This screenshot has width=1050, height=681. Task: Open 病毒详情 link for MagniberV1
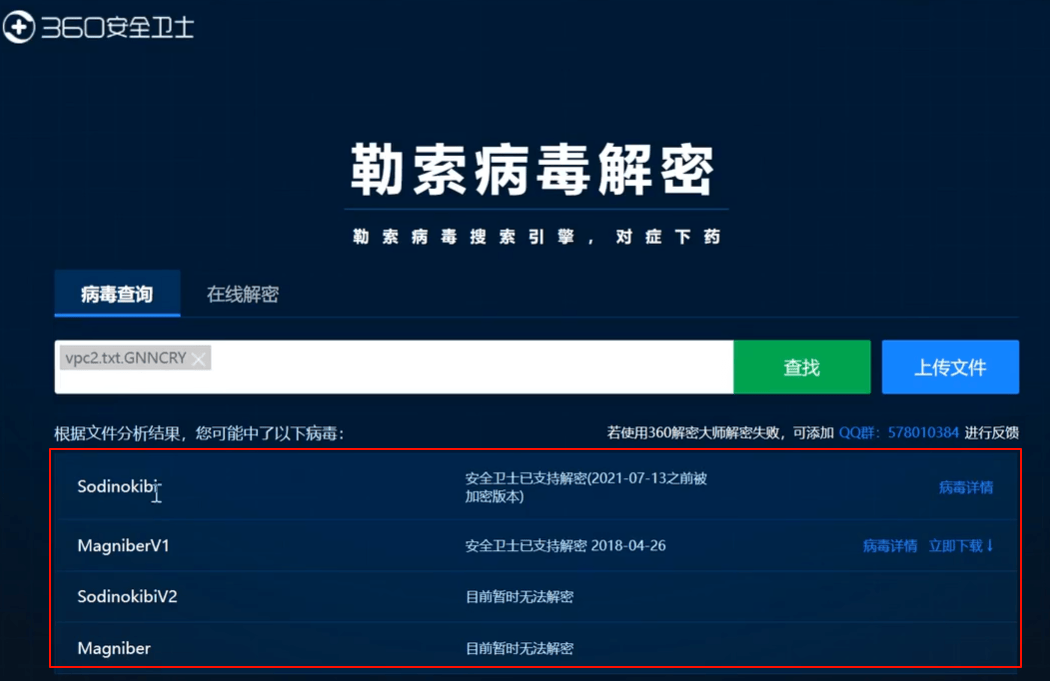pyautogui.click(x=890, y=546)
